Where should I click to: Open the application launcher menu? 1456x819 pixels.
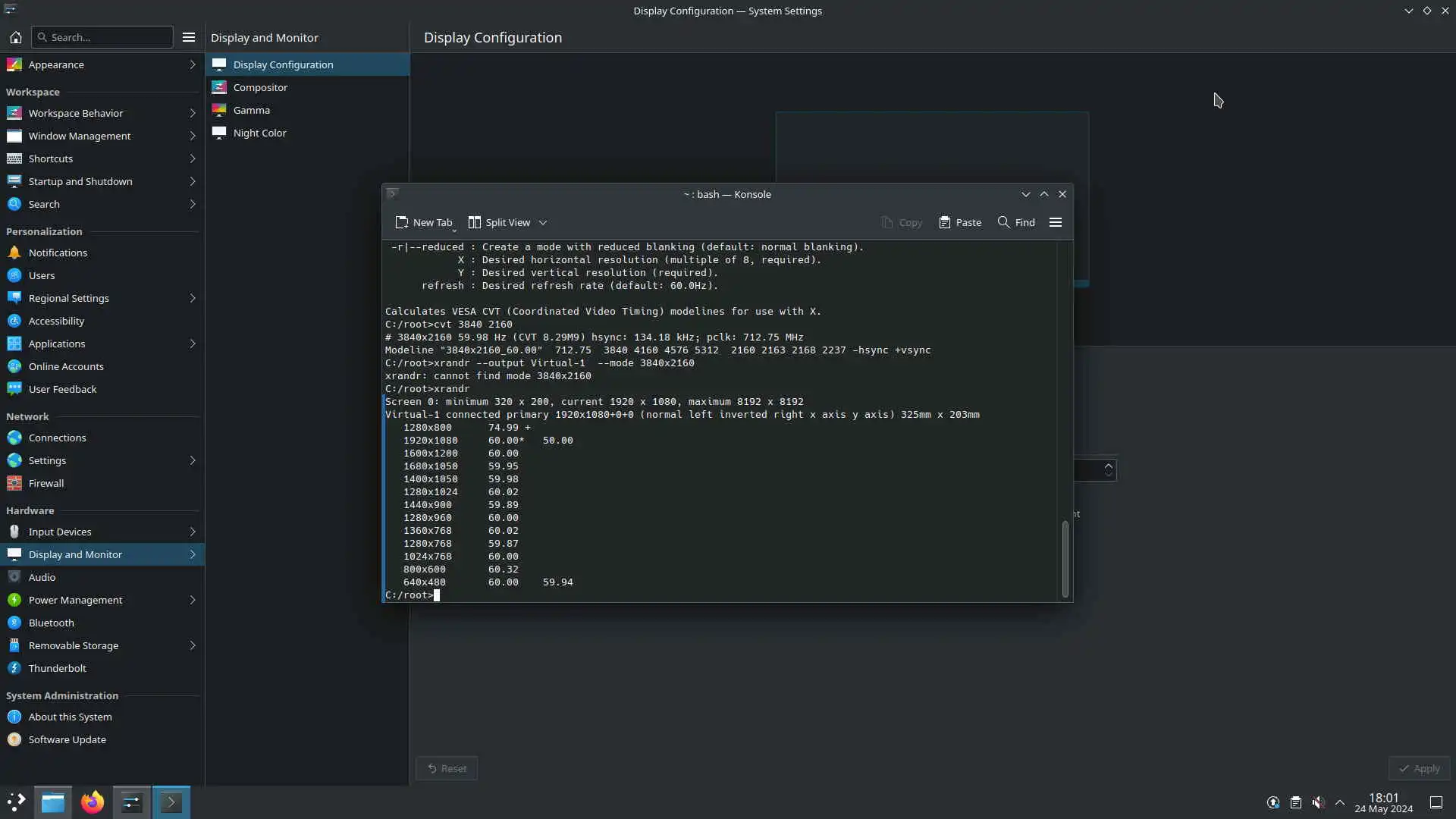(x=16, y=802)
